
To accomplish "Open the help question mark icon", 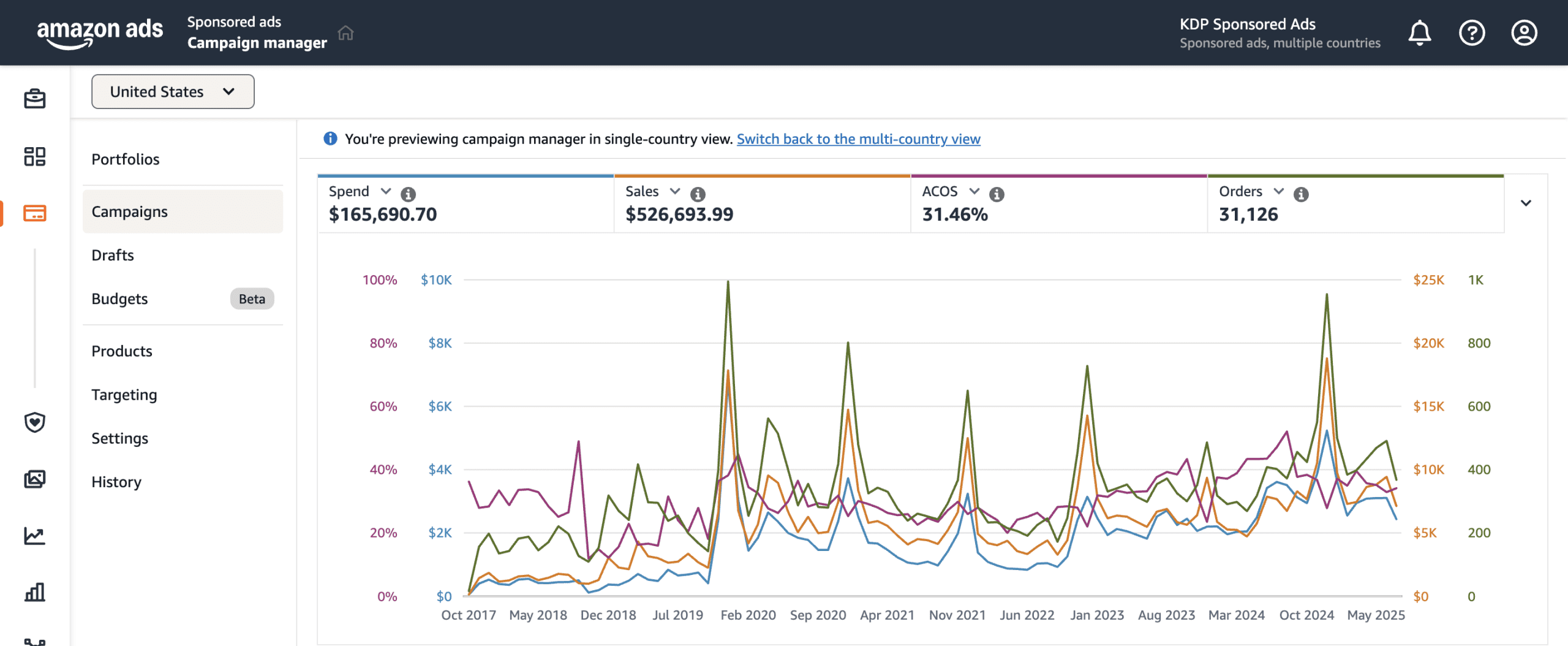I will point(1471,33).
